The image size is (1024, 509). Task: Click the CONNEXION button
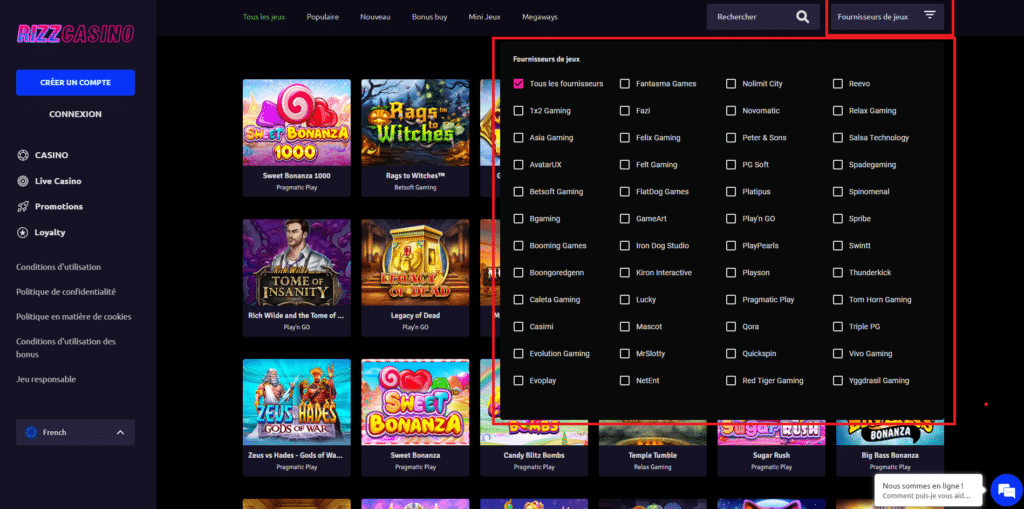[75, 114]
